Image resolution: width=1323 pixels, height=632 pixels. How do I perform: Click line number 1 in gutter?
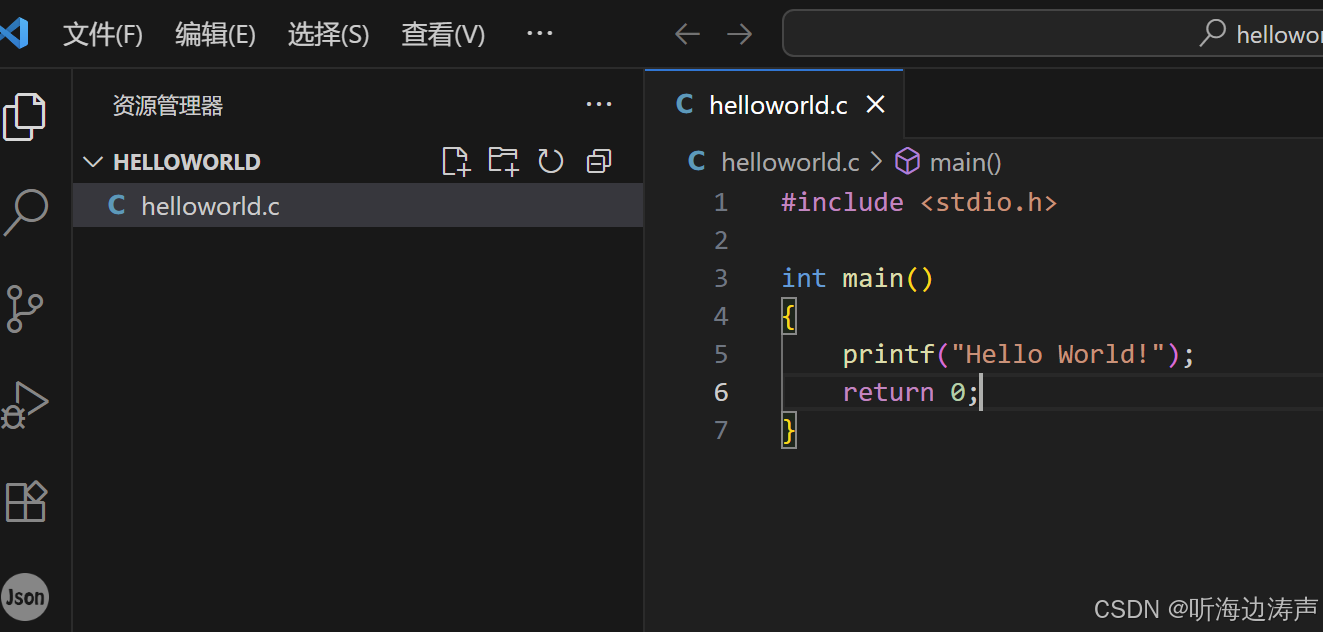point(721,203)
